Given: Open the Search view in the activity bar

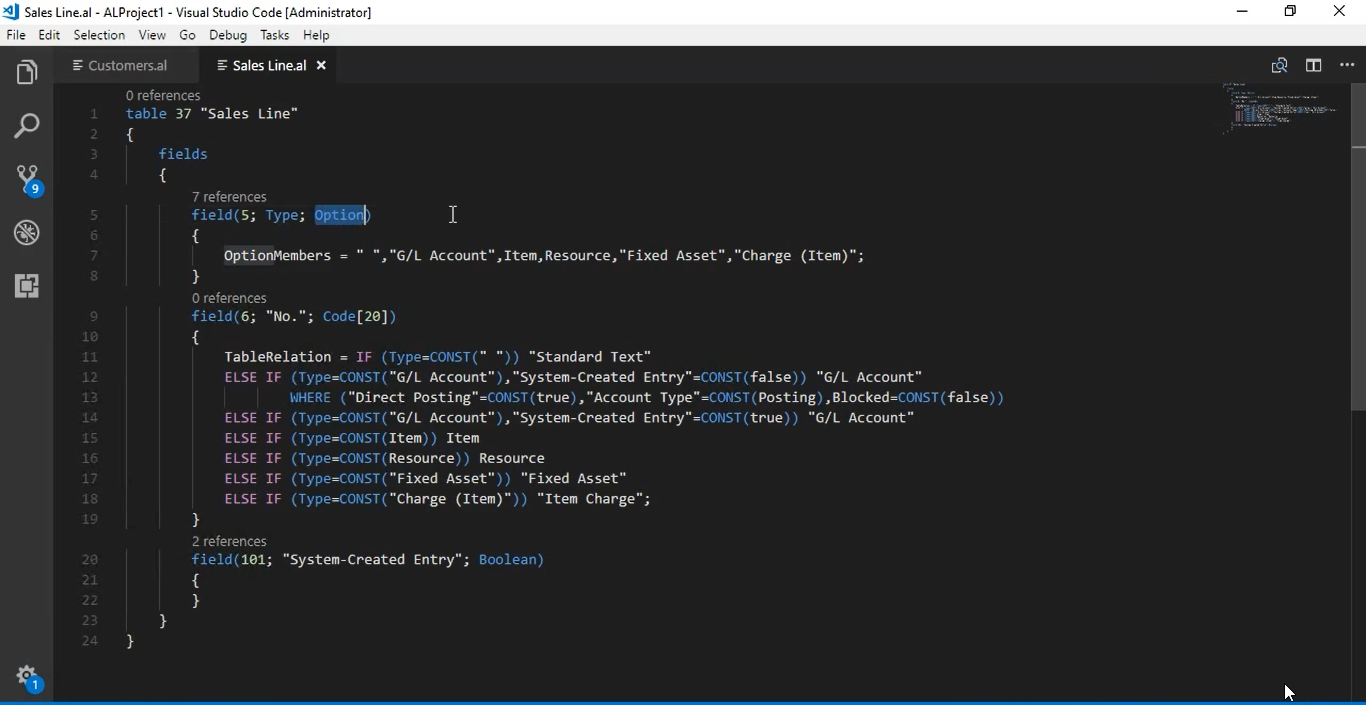Looking at the screenshot, I should [27, 126].
